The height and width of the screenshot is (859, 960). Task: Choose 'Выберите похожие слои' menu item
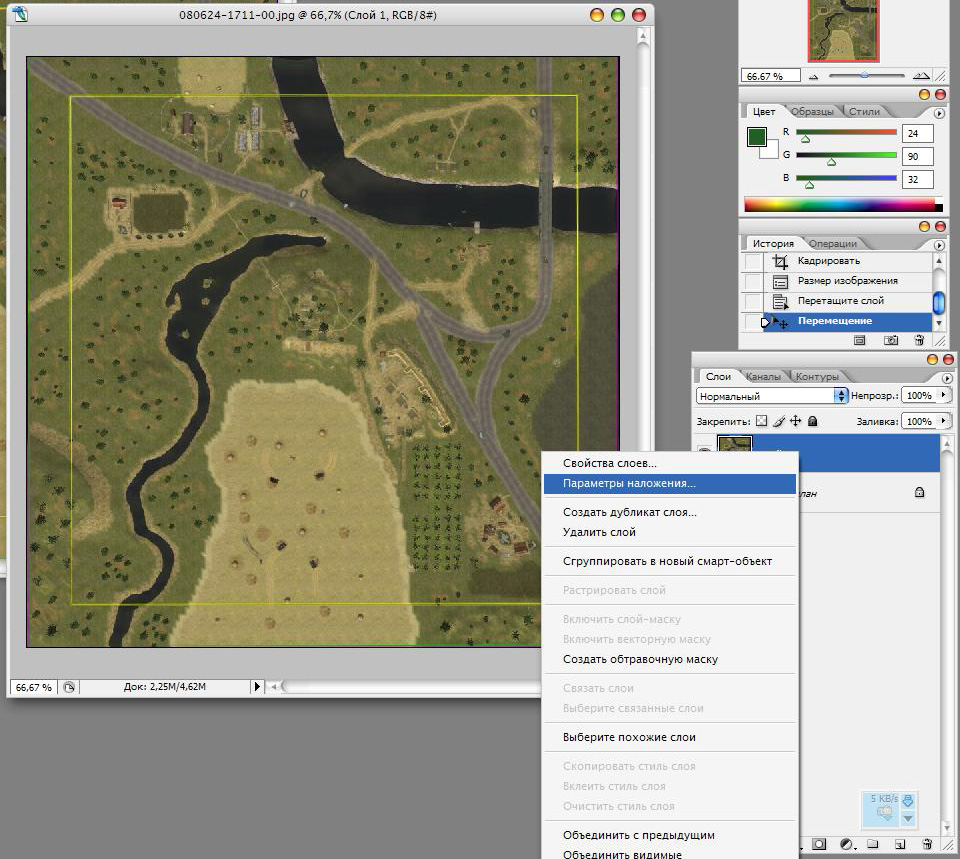click(670, 738)
